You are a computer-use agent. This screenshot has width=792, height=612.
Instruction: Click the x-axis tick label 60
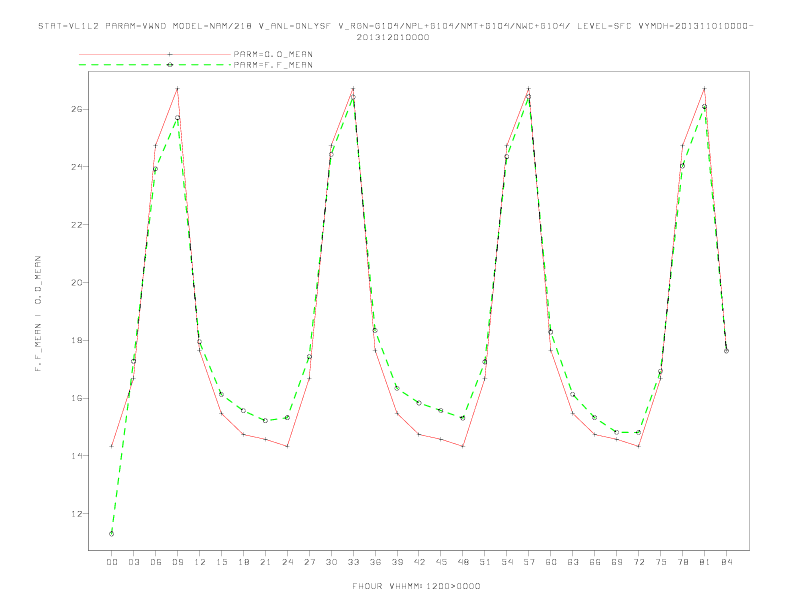551,562
